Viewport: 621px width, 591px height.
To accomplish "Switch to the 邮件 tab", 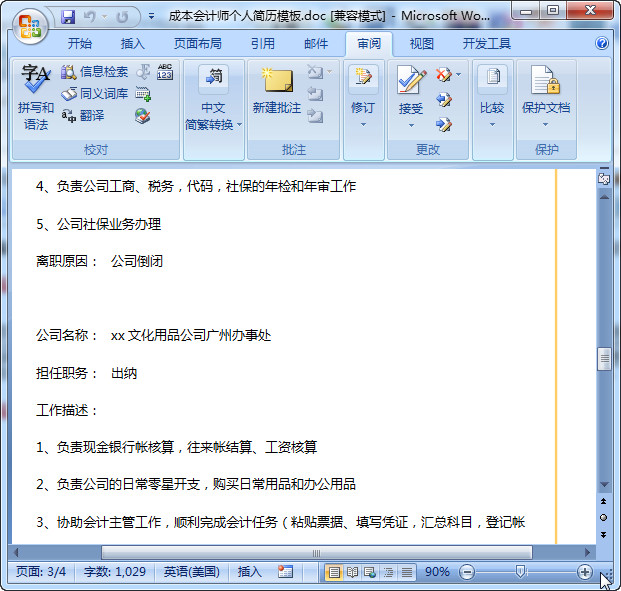I will click(x=316, y=43).
